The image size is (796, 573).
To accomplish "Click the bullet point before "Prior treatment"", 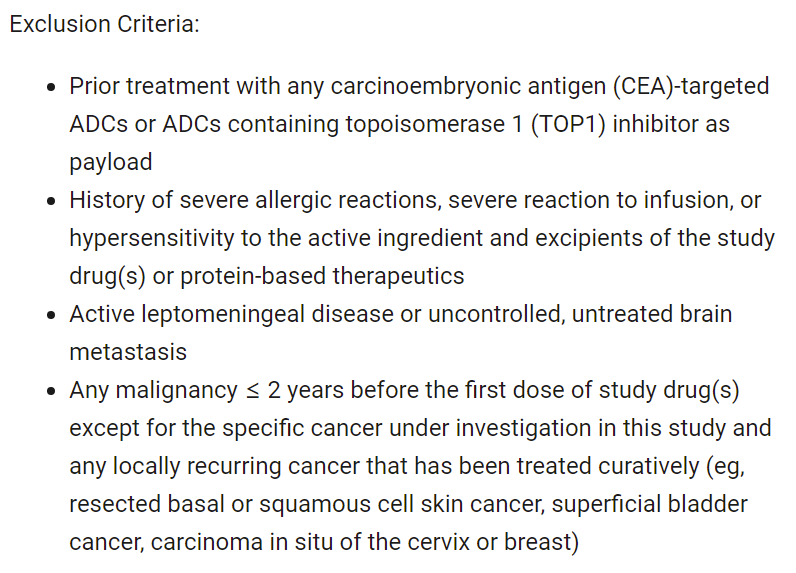I will 52,87.
